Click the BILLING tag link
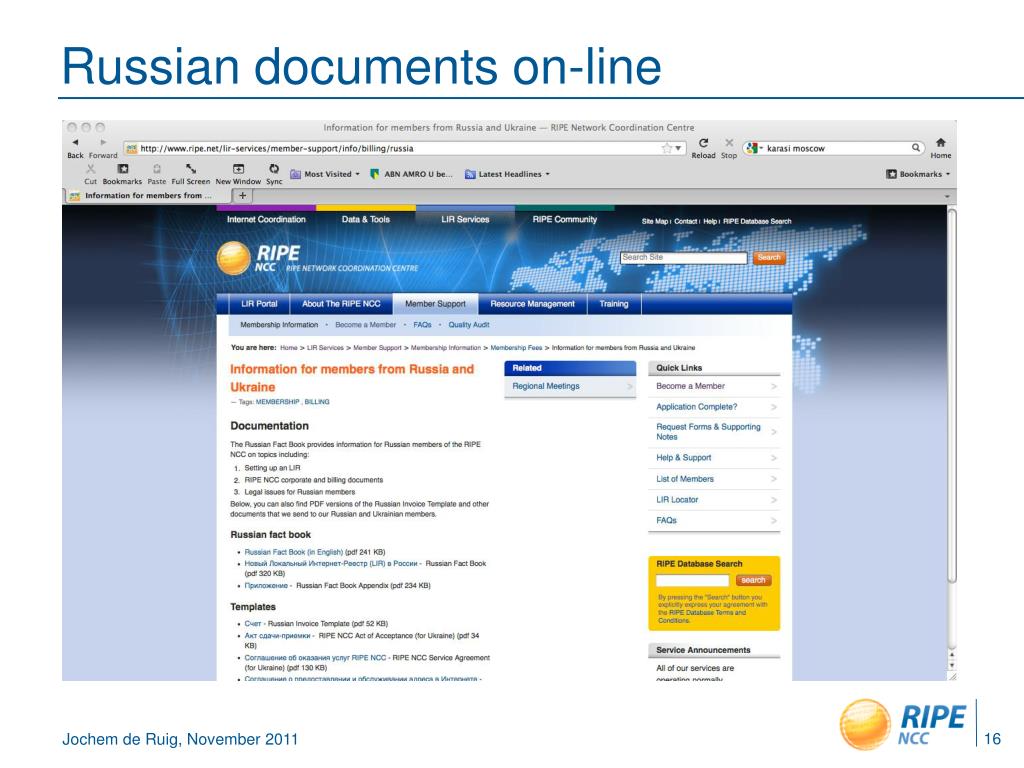This screenshot has width=1024, height=768. click(x=317, y=402)
